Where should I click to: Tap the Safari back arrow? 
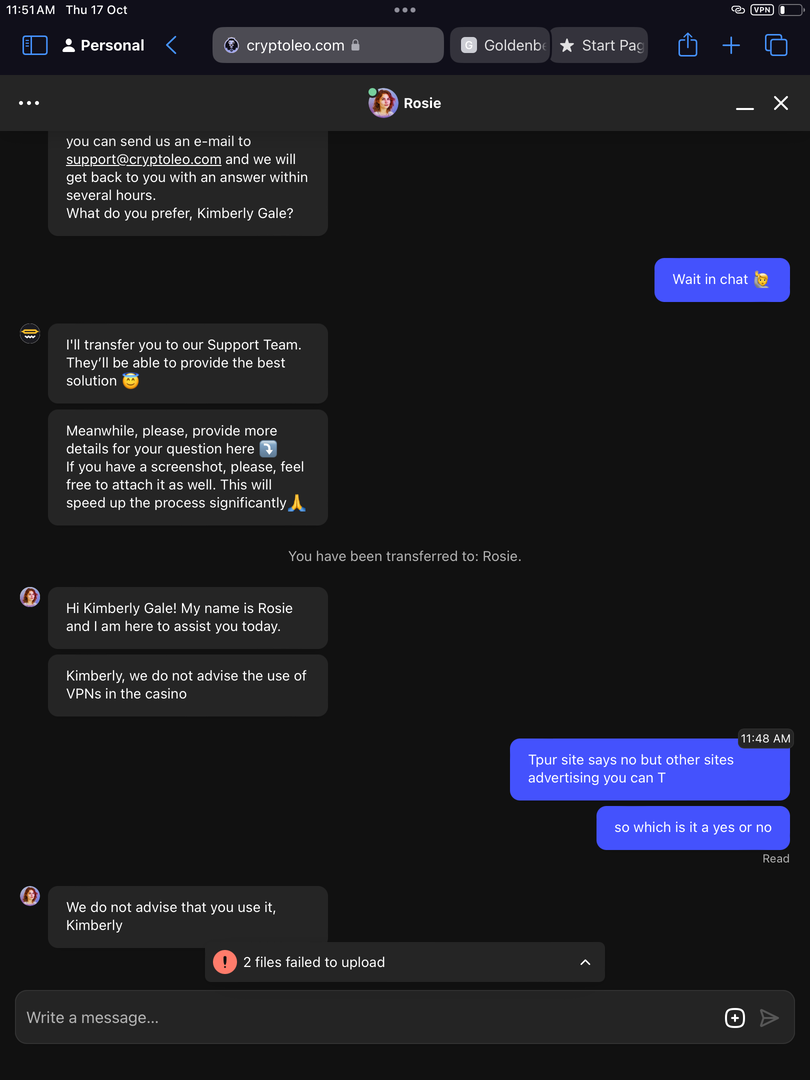(x=171, y=45)
